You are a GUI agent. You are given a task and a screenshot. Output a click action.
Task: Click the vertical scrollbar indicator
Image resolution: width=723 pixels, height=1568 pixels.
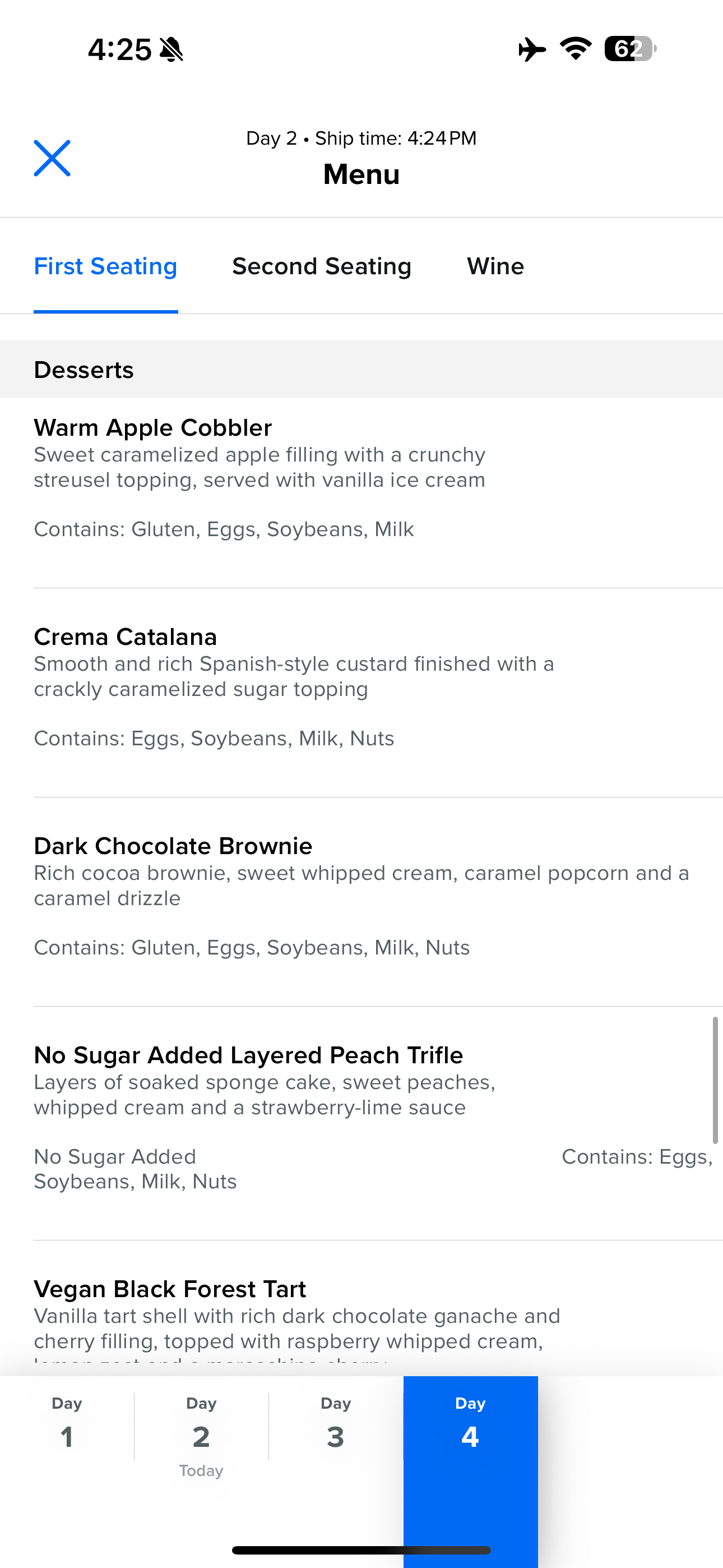point(715,1081)
